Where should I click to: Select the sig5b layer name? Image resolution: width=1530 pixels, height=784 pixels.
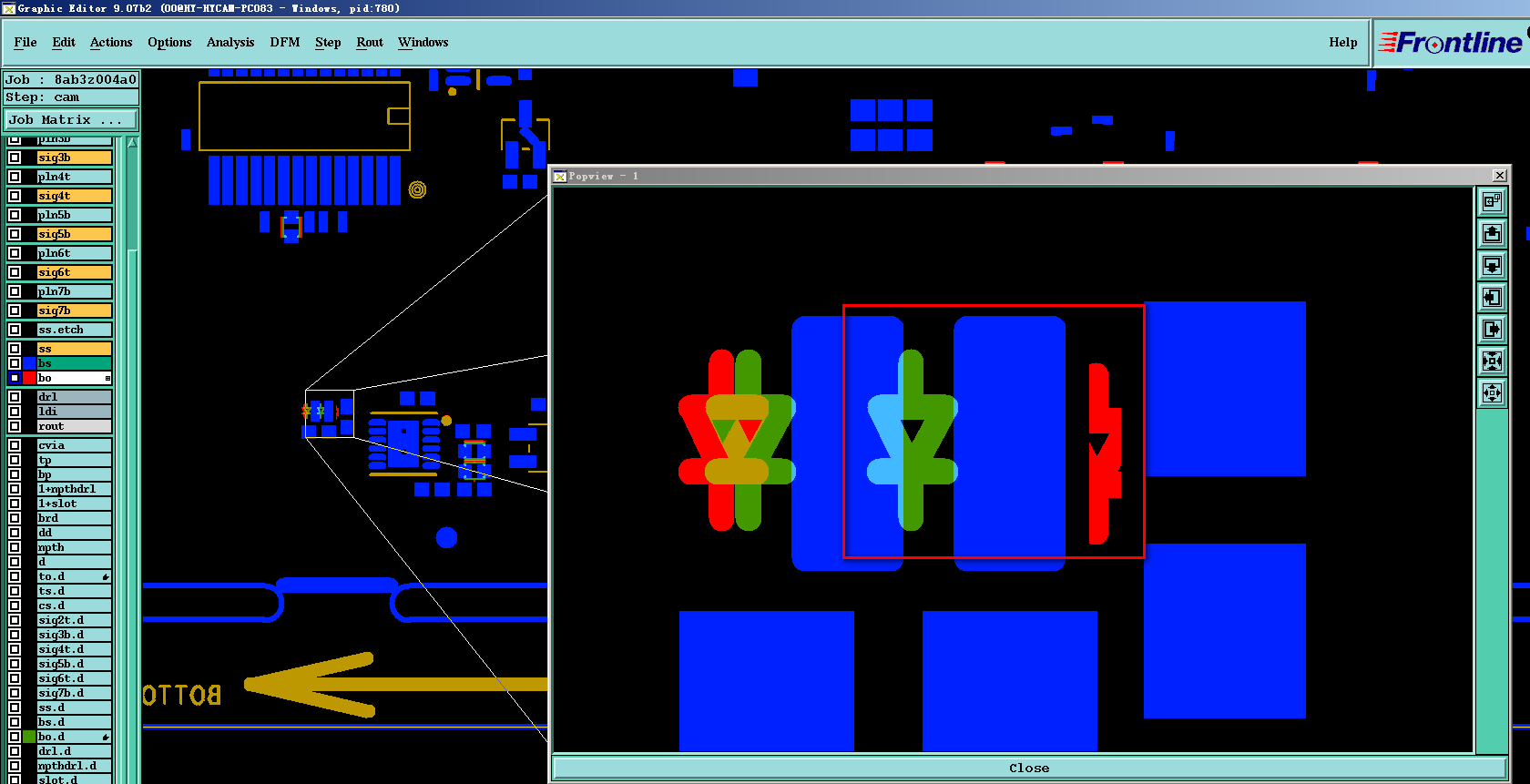tap(75, 234)
